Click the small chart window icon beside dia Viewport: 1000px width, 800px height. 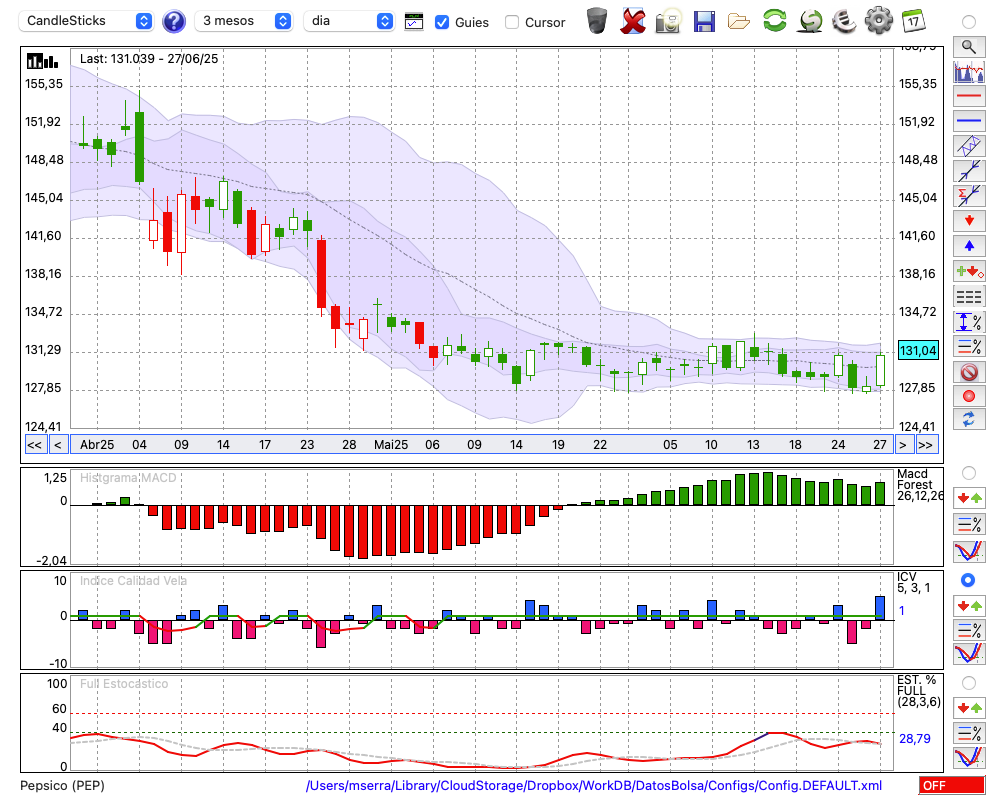[414, 22]
